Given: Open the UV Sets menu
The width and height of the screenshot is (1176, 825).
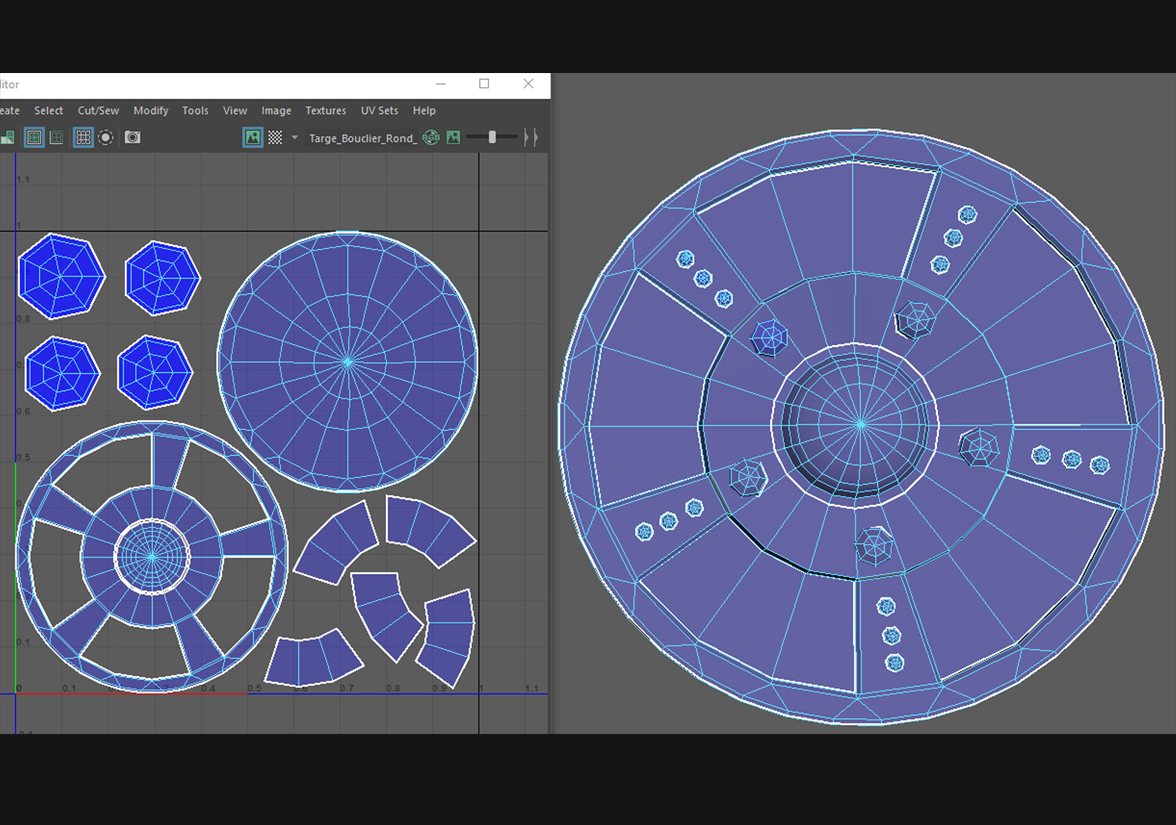Looking at the screenshot, I should click(x=379, y=111).
